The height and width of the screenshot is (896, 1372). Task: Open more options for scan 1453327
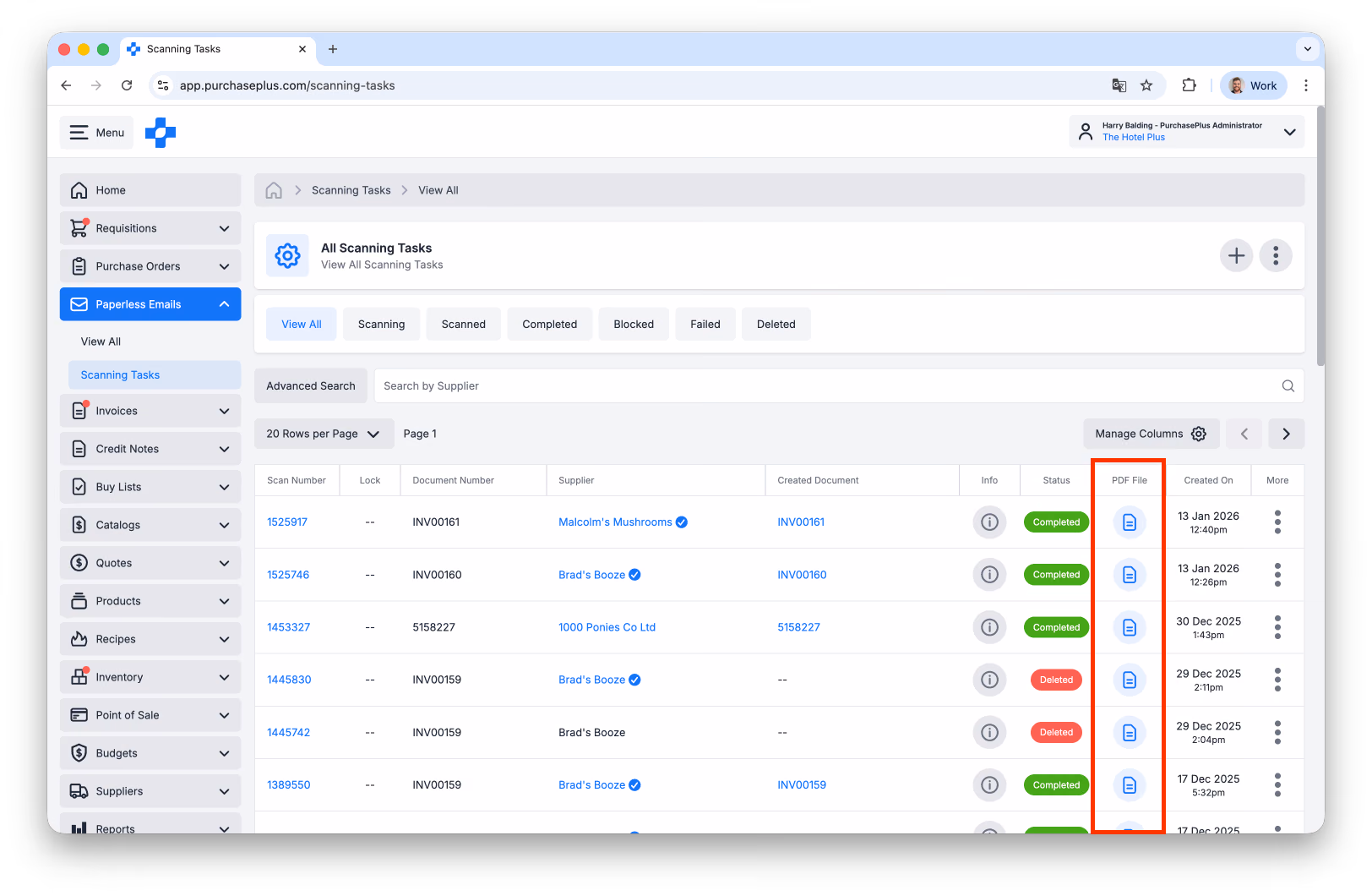1277,627
